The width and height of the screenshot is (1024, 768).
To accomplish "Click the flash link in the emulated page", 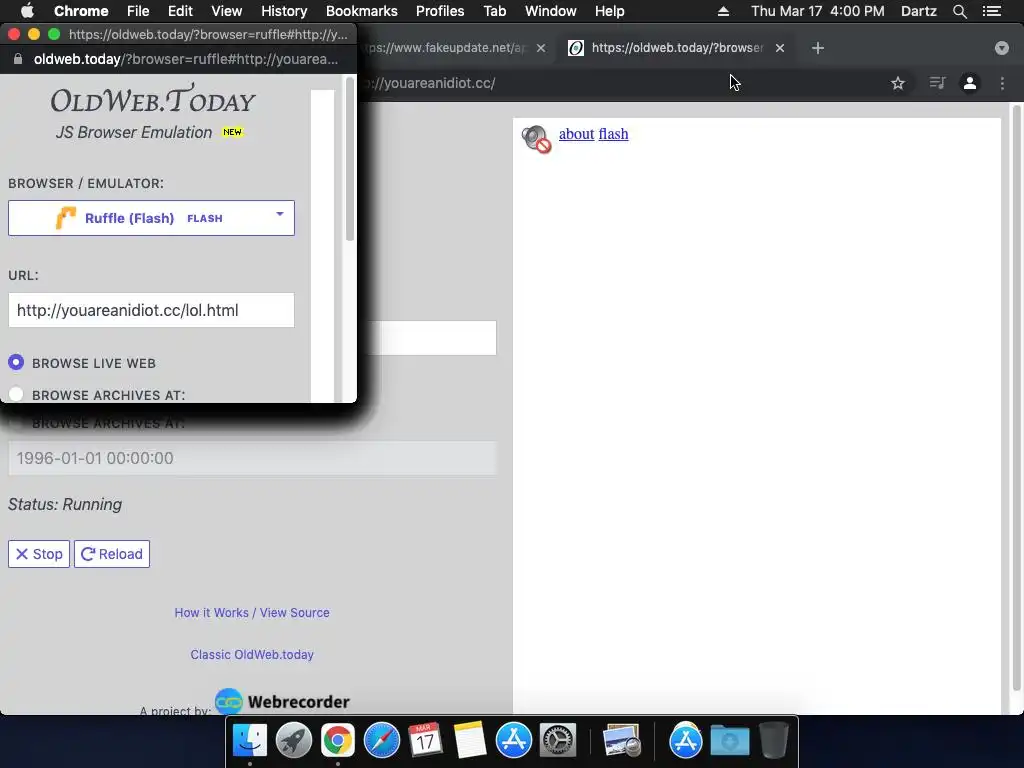I will [x=613, y=134].
